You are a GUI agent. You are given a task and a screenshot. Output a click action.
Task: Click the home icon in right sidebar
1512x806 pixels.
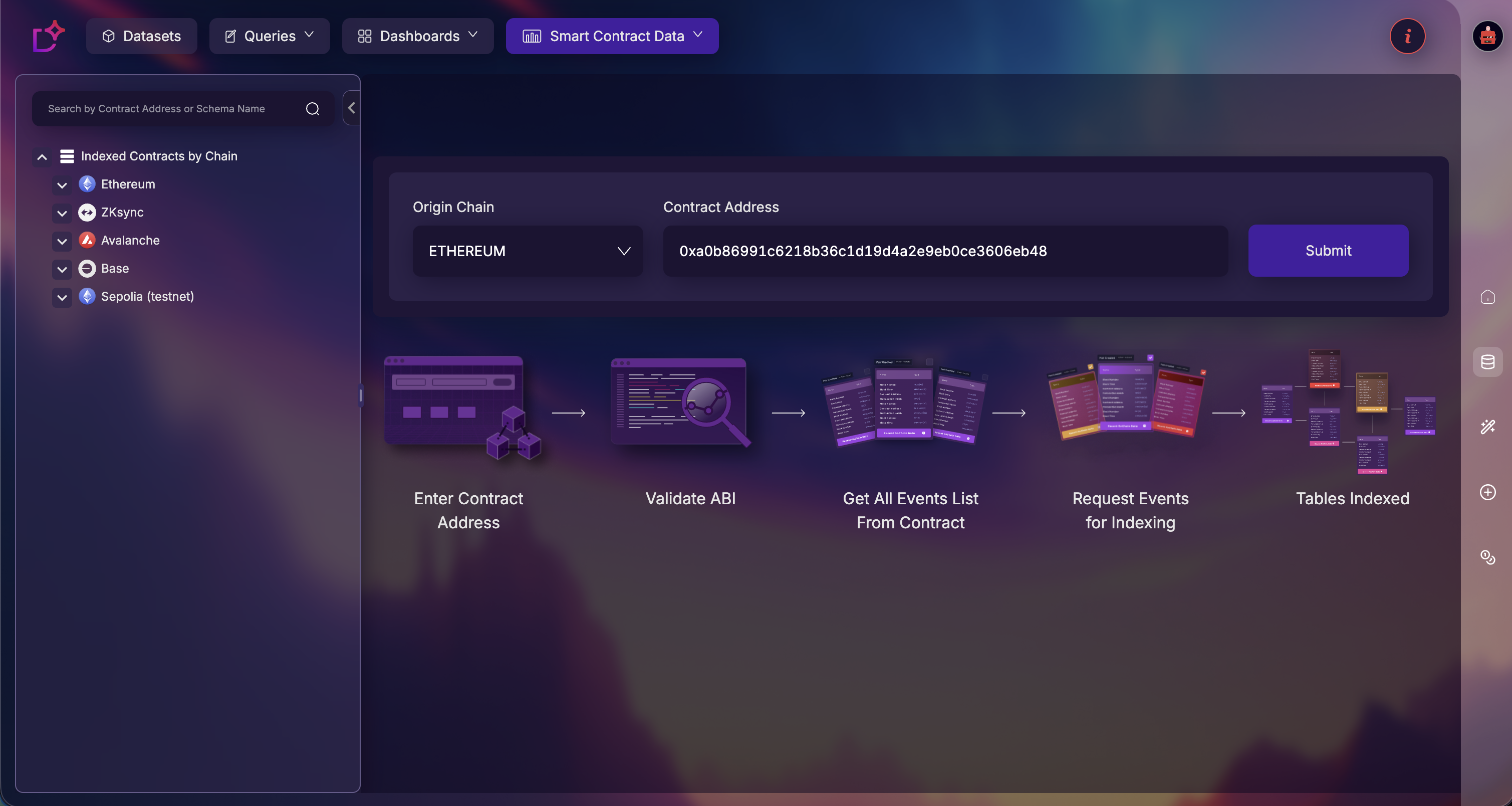pos(1487,297)
